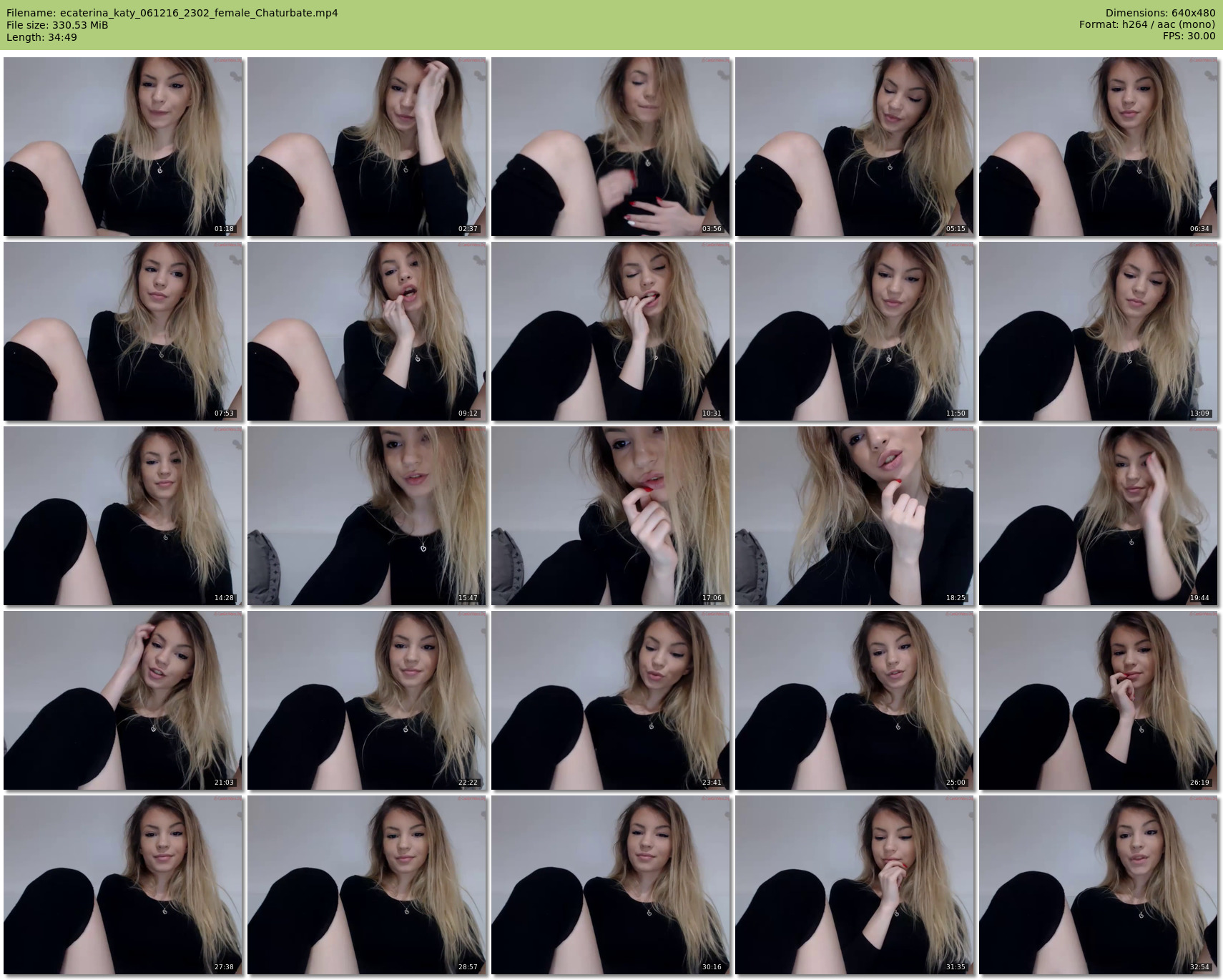Click the "Format: h264 / aac (mono)" text
1223x980 pixels.
pos(1147,25)
